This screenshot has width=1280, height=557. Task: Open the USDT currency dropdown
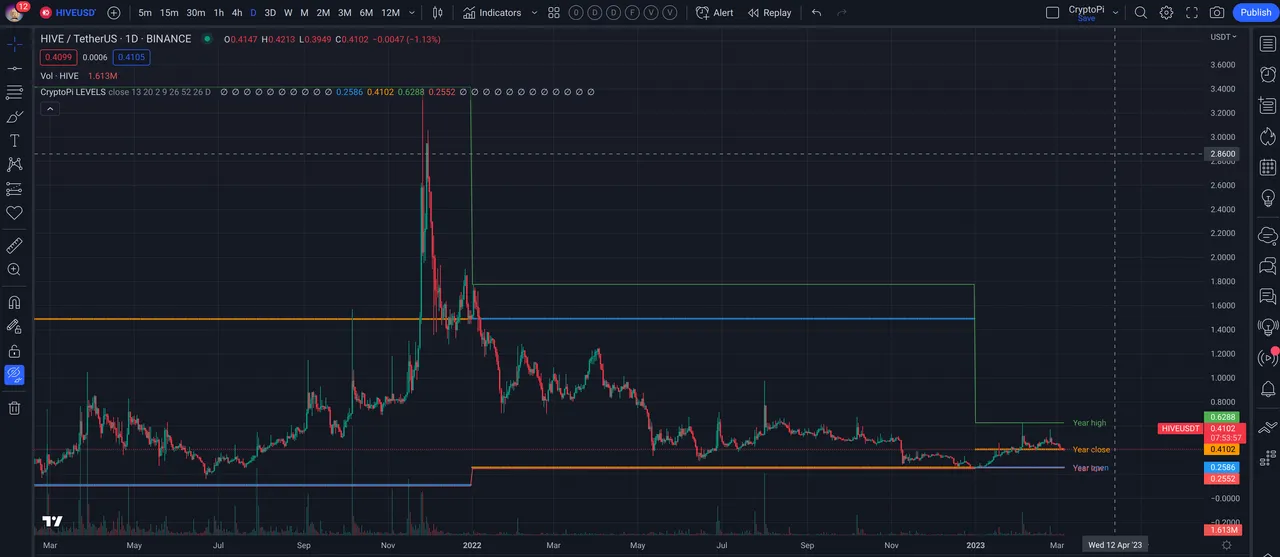click(1224, 37)
